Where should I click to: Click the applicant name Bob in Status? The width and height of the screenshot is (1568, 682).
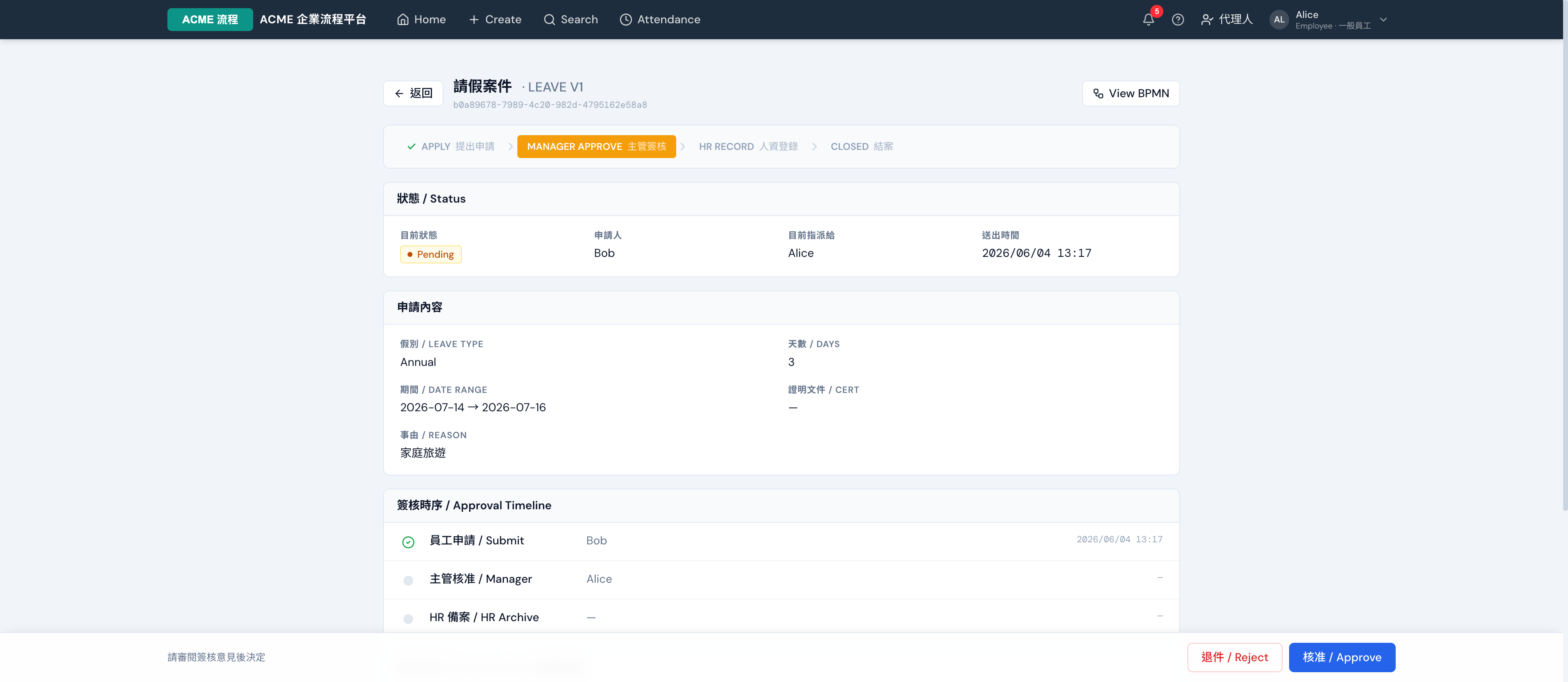tap(604, 253)
